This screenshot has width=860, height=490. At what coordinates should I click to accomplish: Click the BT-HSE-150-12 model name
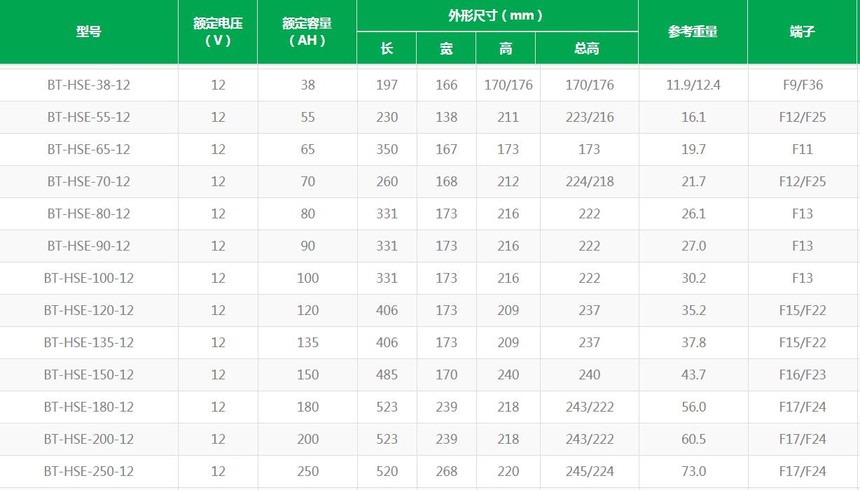[x=88, y=374]
